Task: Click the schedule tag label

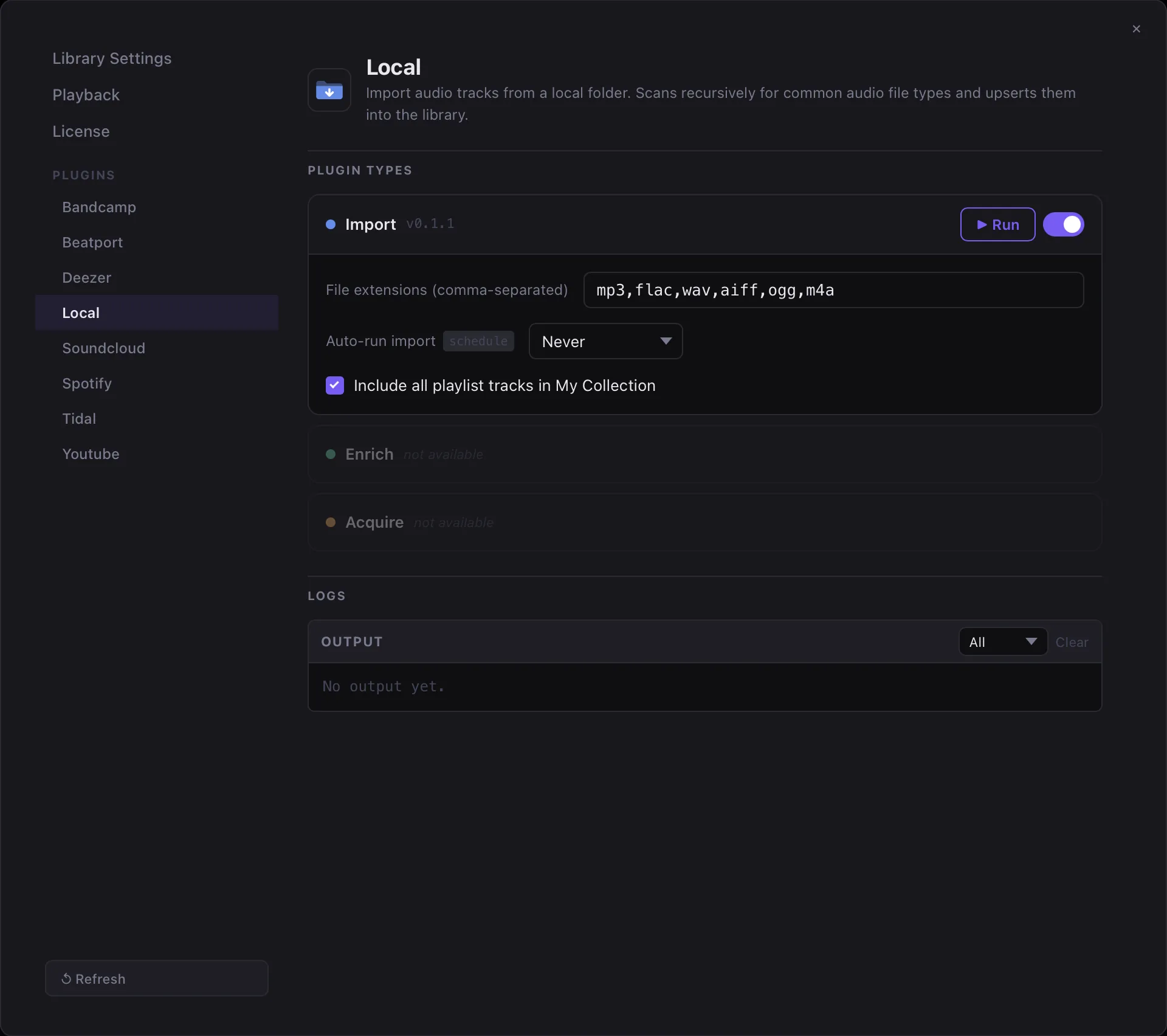Action: tap(478, 341)
